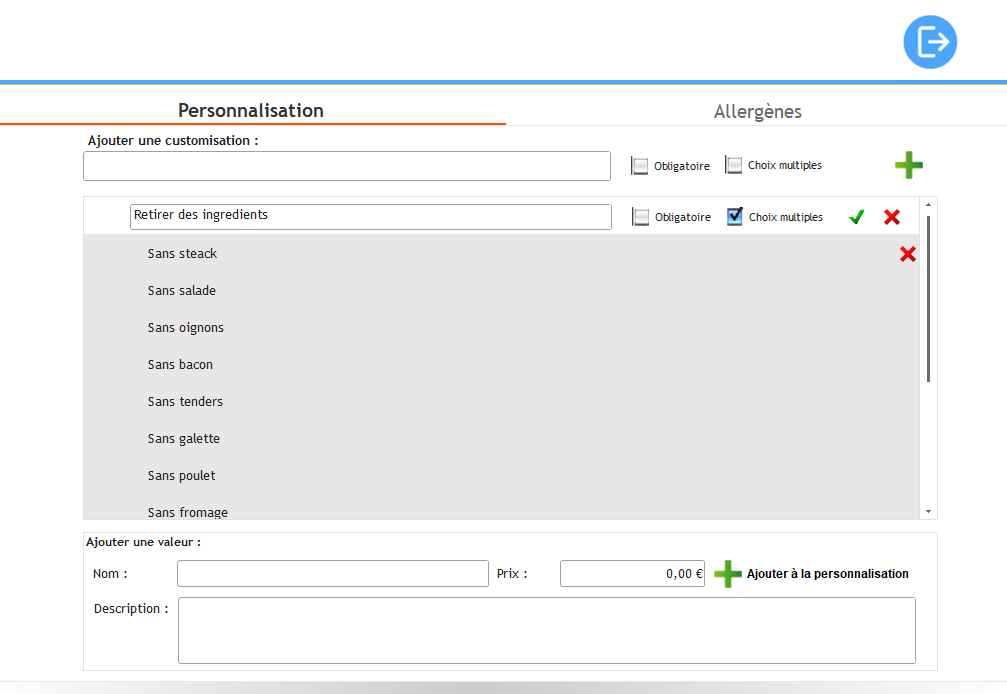Open the Personnalisation tab
Screen dimensions: 1007x694
point(251,111)
